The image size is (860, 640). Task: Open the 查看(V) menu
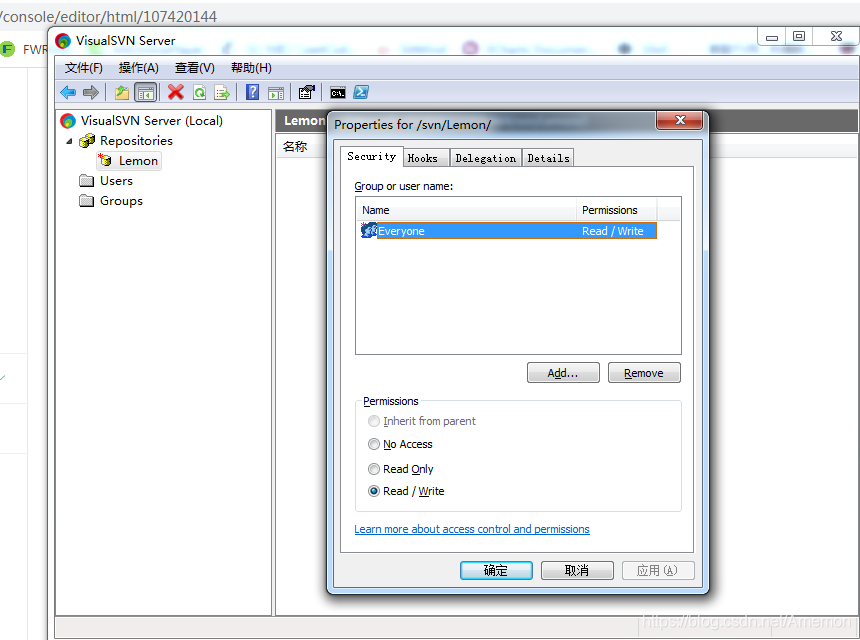coord(194,68)
